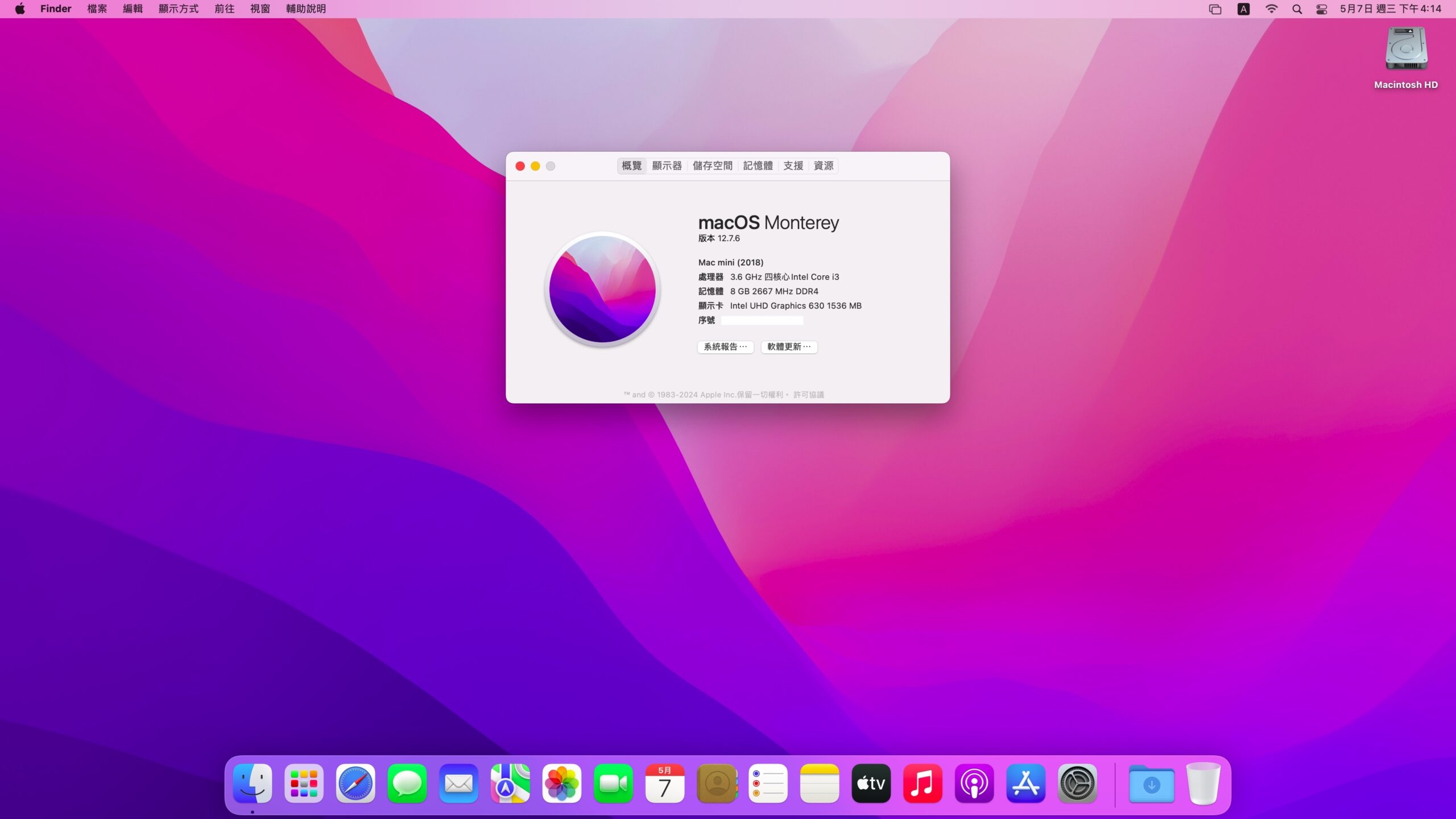This screenshot has height=819, width=1456.
Task: Open System Preferences from Dock
Action: 1077,783
